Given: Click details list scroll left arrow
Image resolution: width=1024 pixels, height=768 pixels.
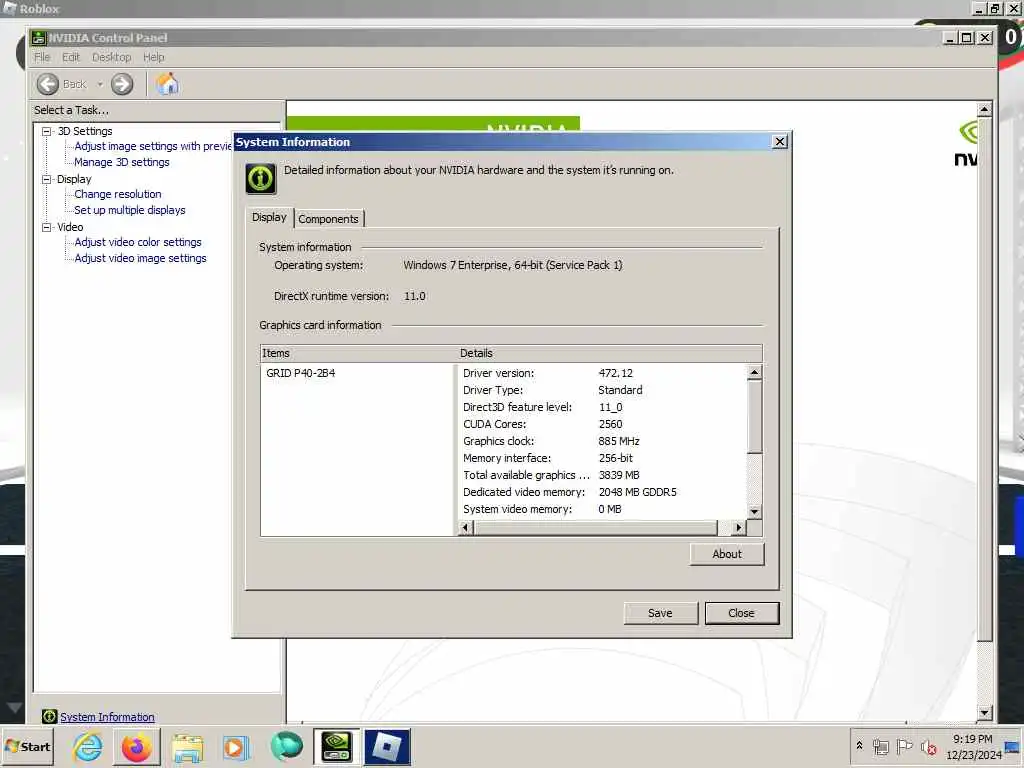Looking at the screenshot, I should pyautogui.click(x=466, y=528).
